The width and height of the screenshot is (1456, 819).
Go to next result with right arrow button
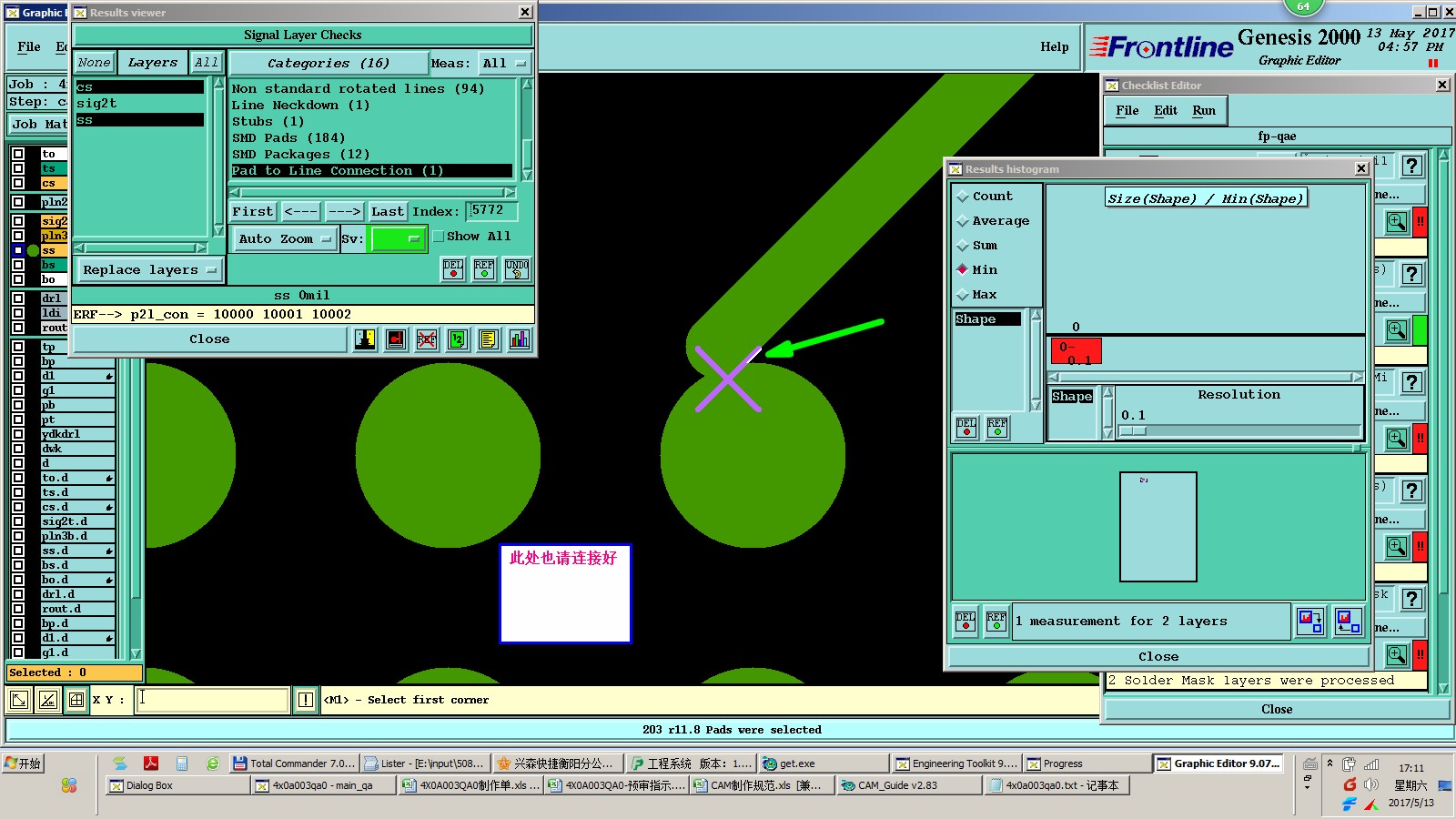click(x=344, y=212)
